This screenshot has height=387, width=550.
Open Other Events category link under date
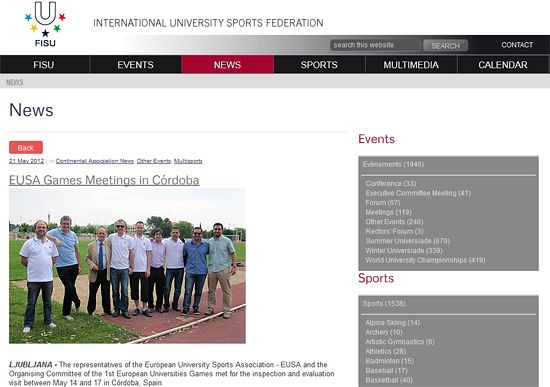(x=154, y=161)
